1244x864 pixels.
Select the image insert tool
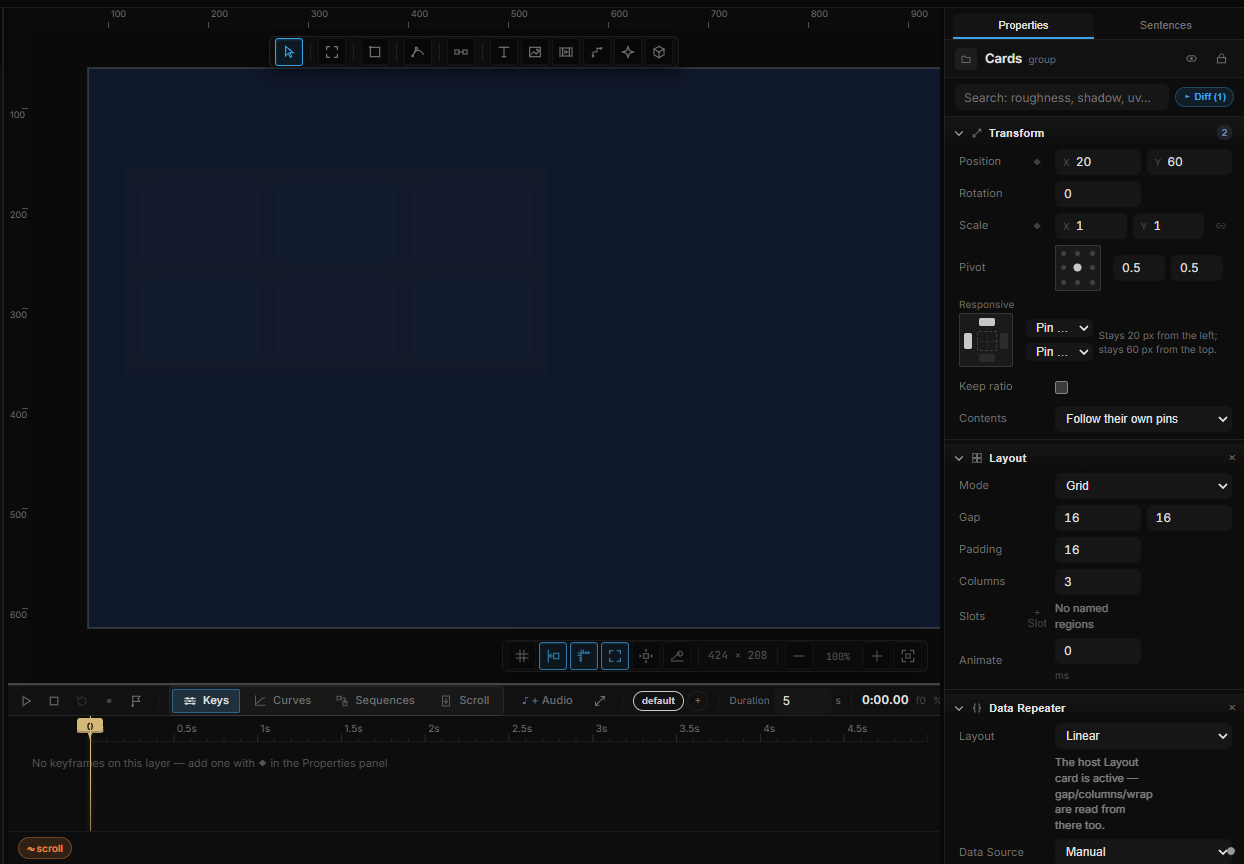pos(535,52)
